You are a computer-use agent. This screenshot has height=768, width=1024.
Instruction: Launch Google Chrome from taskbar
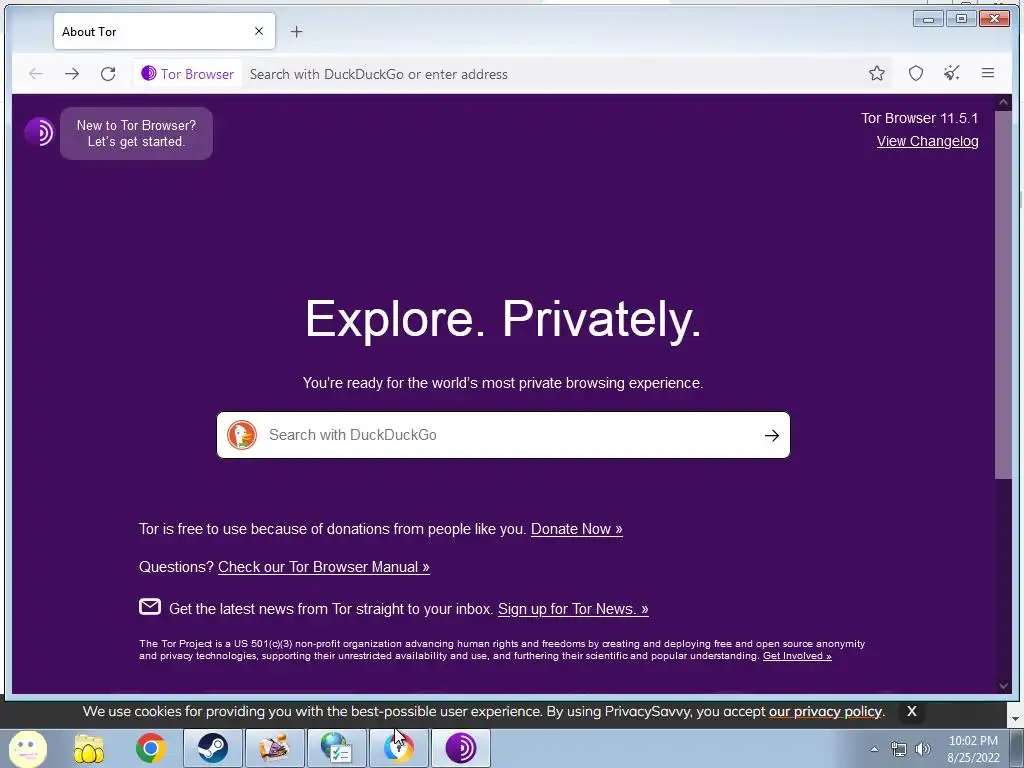coord(151,748)
